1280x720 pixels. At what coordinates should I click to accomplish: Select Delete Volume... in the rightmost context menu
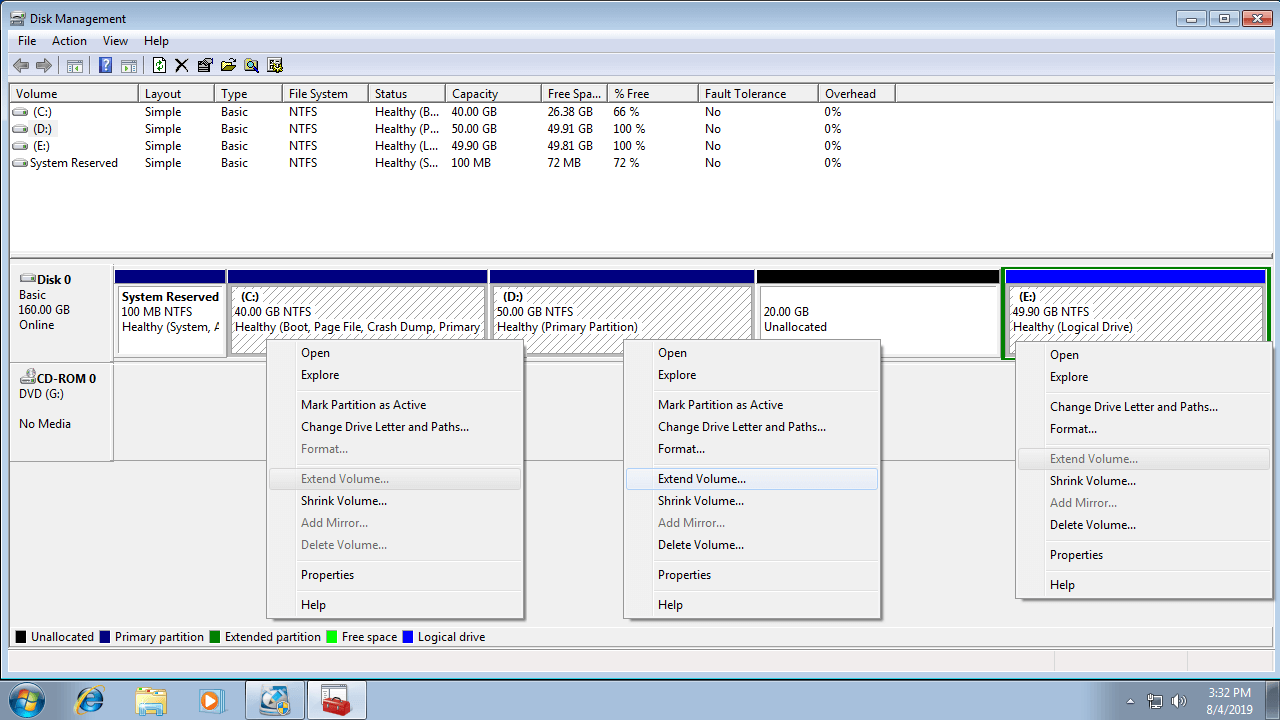(1092, 525)
